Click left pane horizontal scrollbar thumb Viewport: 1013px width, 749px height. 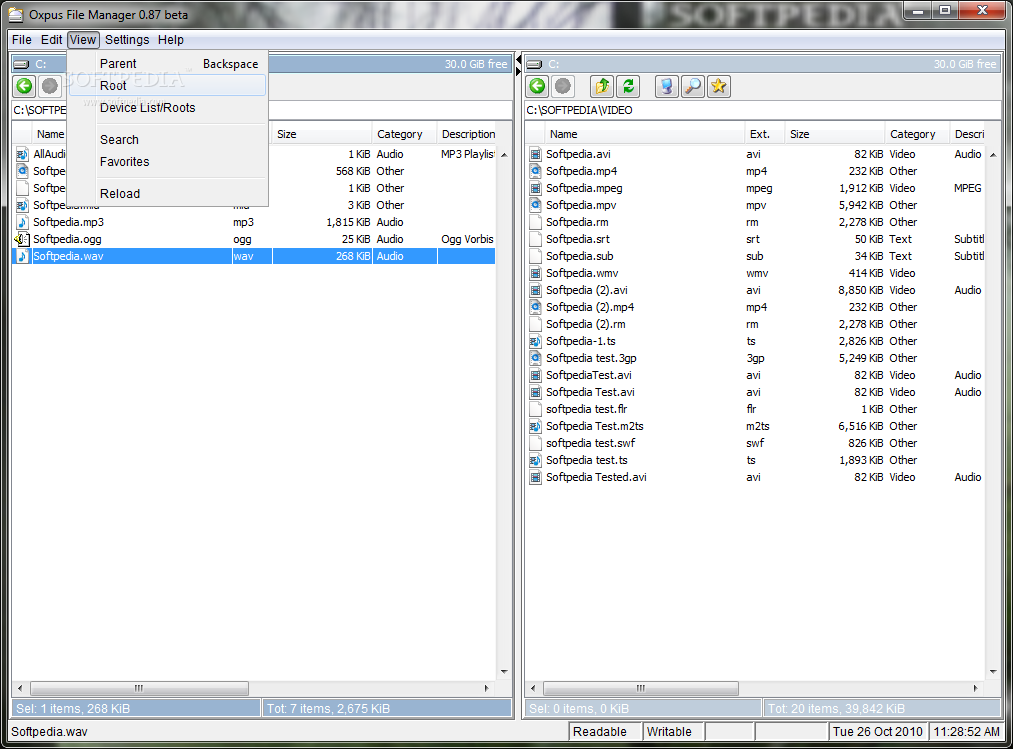(139, 688)
